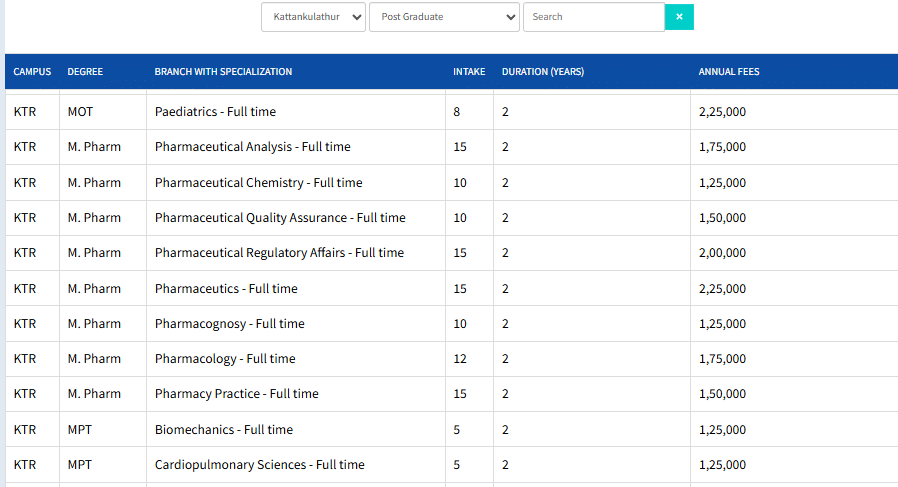Click Cardiopulmonary Sciences - Full time
The height and width of the screenshot is (487, 898).
click(x=259, y=465)
